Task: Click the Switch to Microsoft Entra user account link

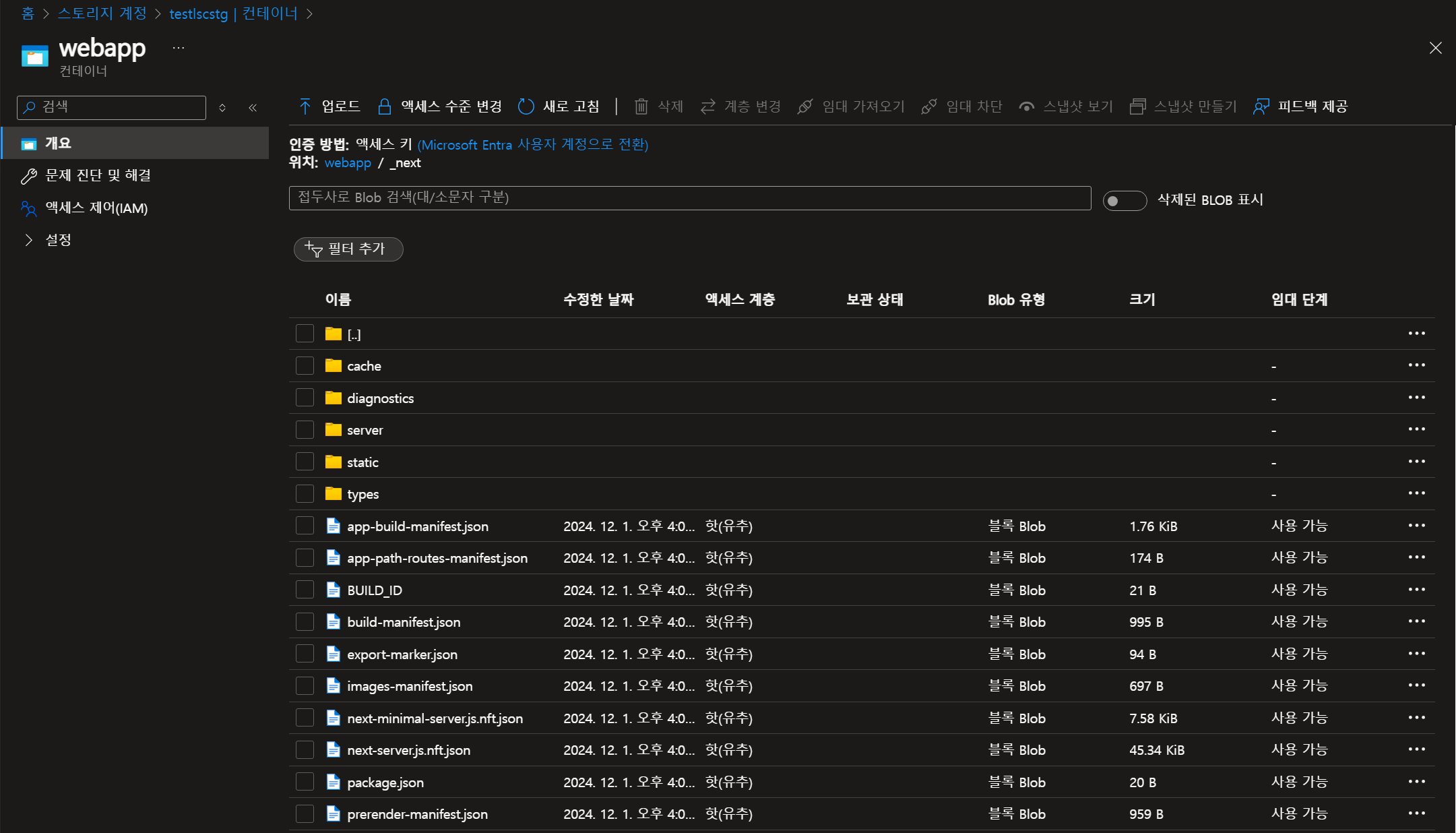Action: coord(532,145)
